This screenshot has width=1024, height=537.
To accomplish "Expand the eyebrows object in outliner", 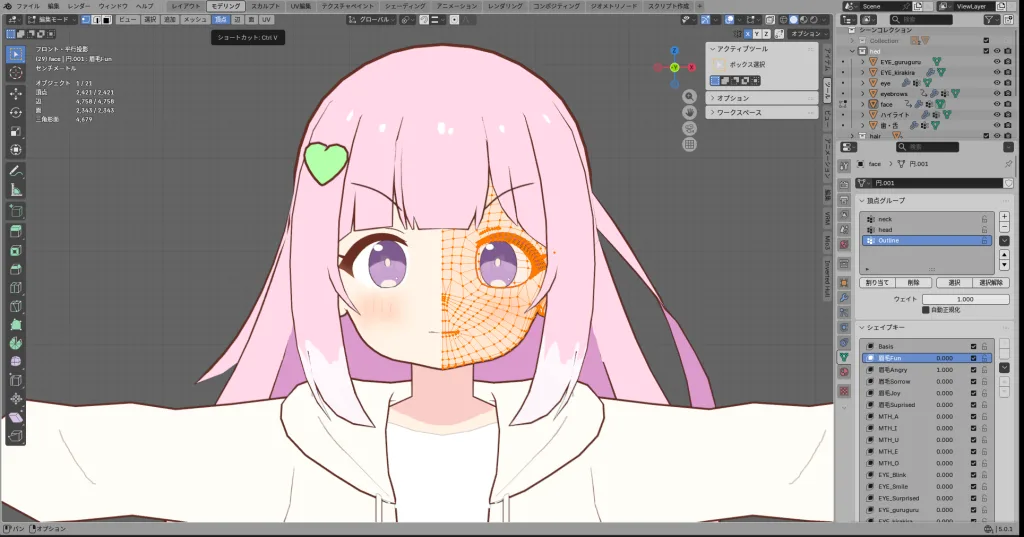I will click(863, 93).
